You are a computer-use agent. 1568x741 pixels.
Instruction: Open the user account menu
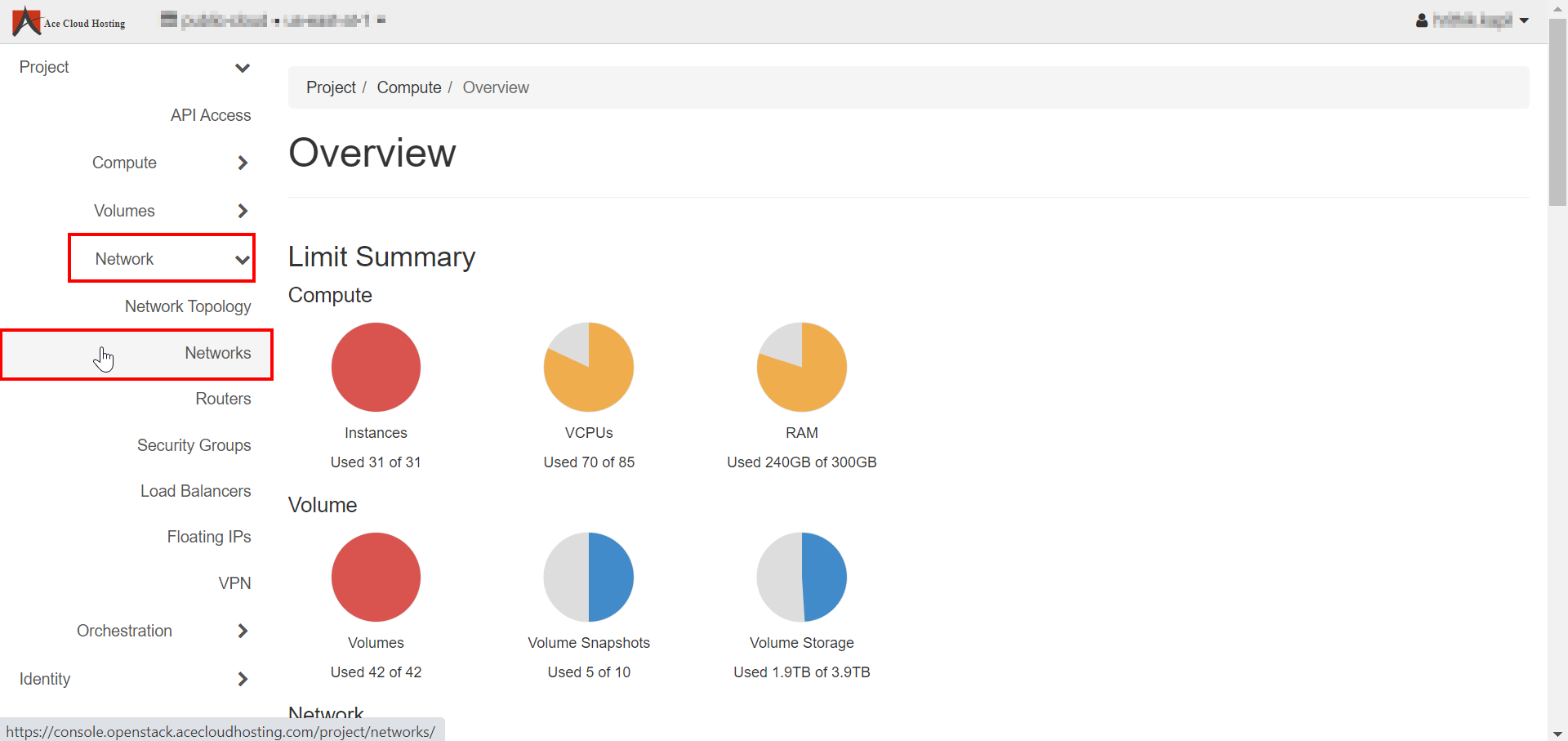1472,20
